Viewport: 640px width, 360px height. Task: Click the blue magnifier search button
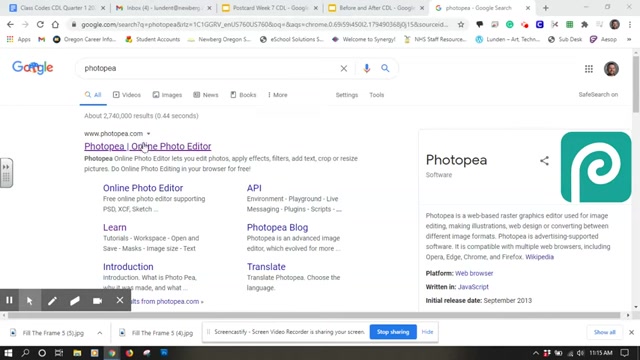(385, 68)
